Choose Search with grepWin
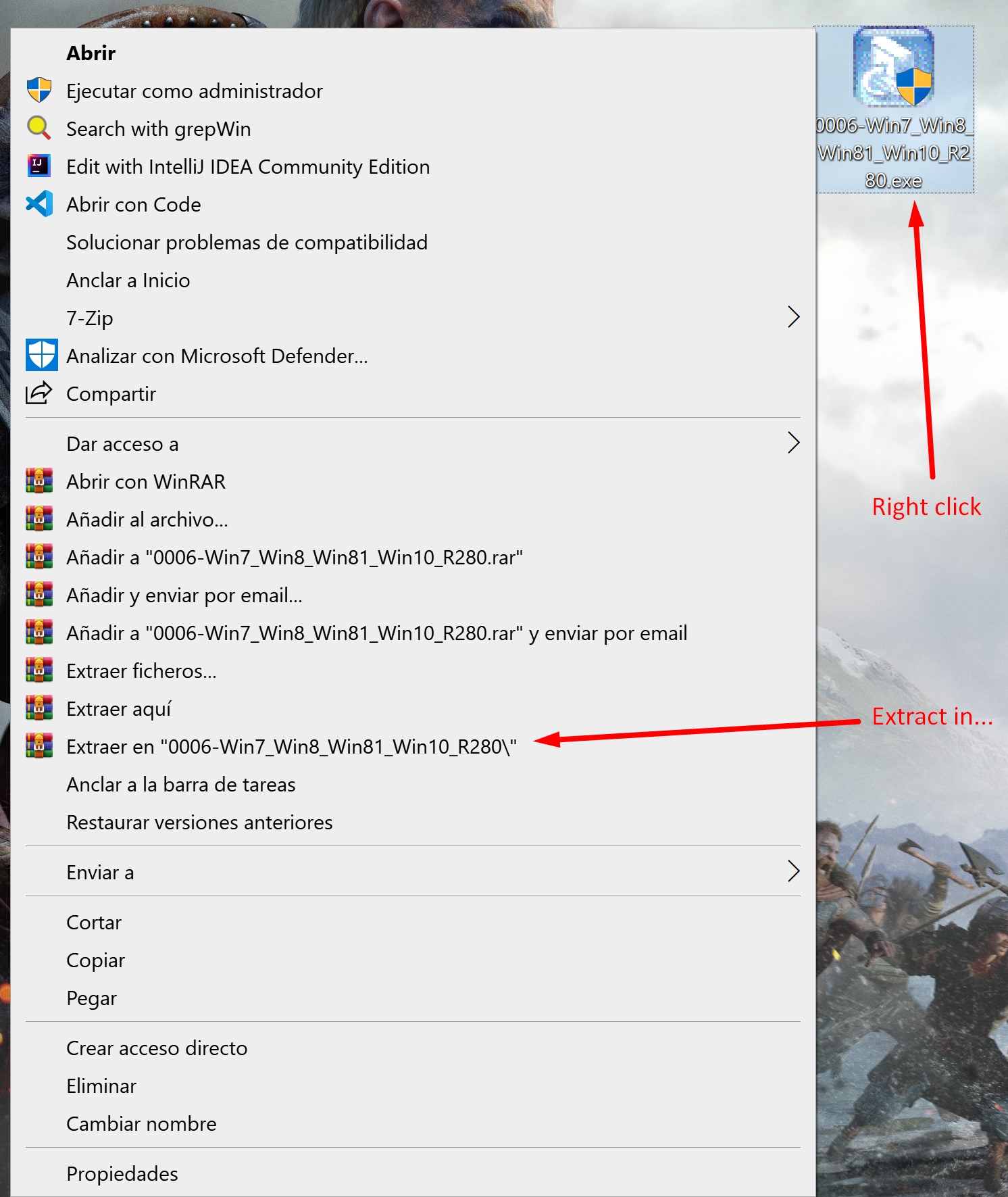 pos(413,128)
